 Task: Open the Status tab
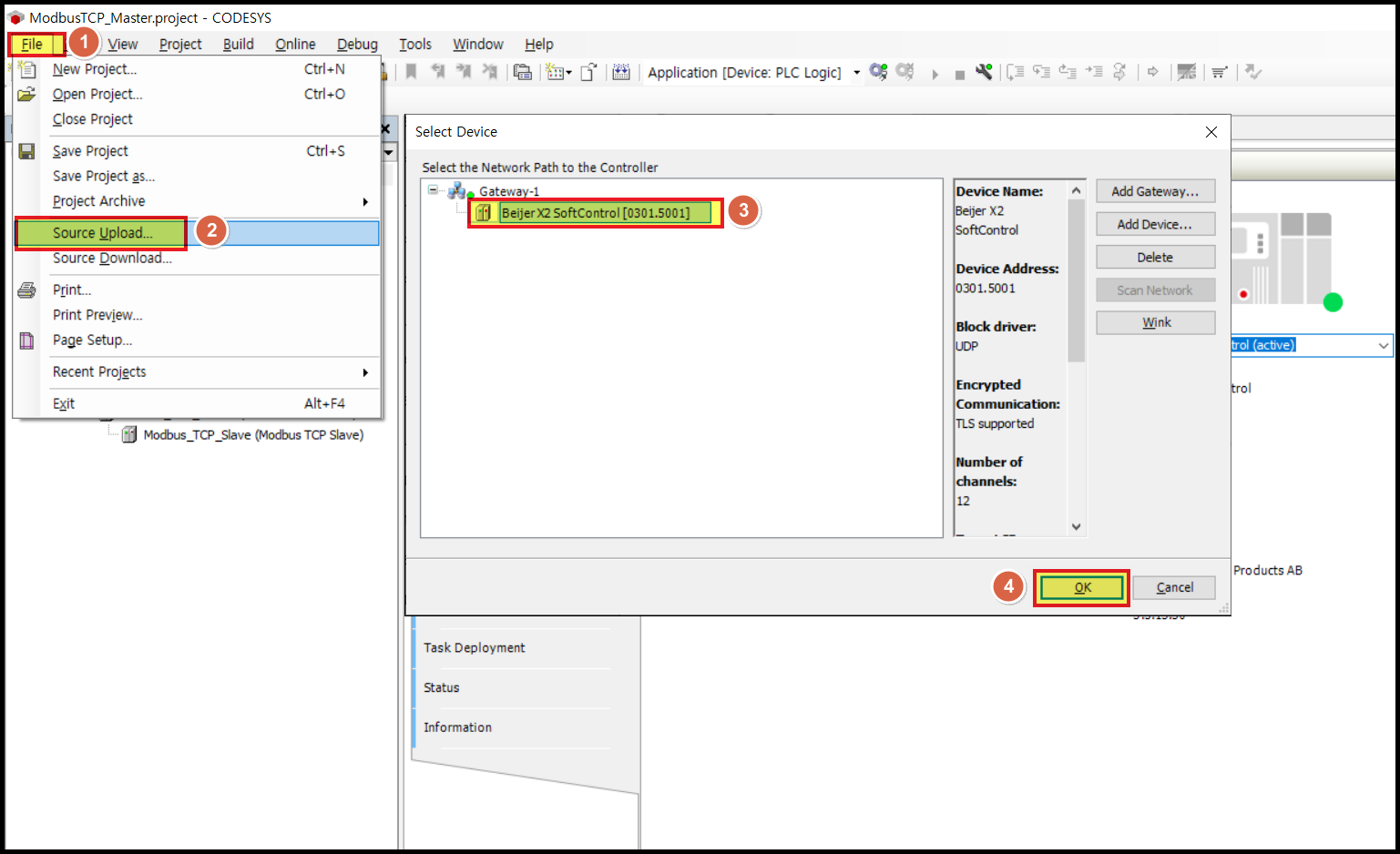442,687
